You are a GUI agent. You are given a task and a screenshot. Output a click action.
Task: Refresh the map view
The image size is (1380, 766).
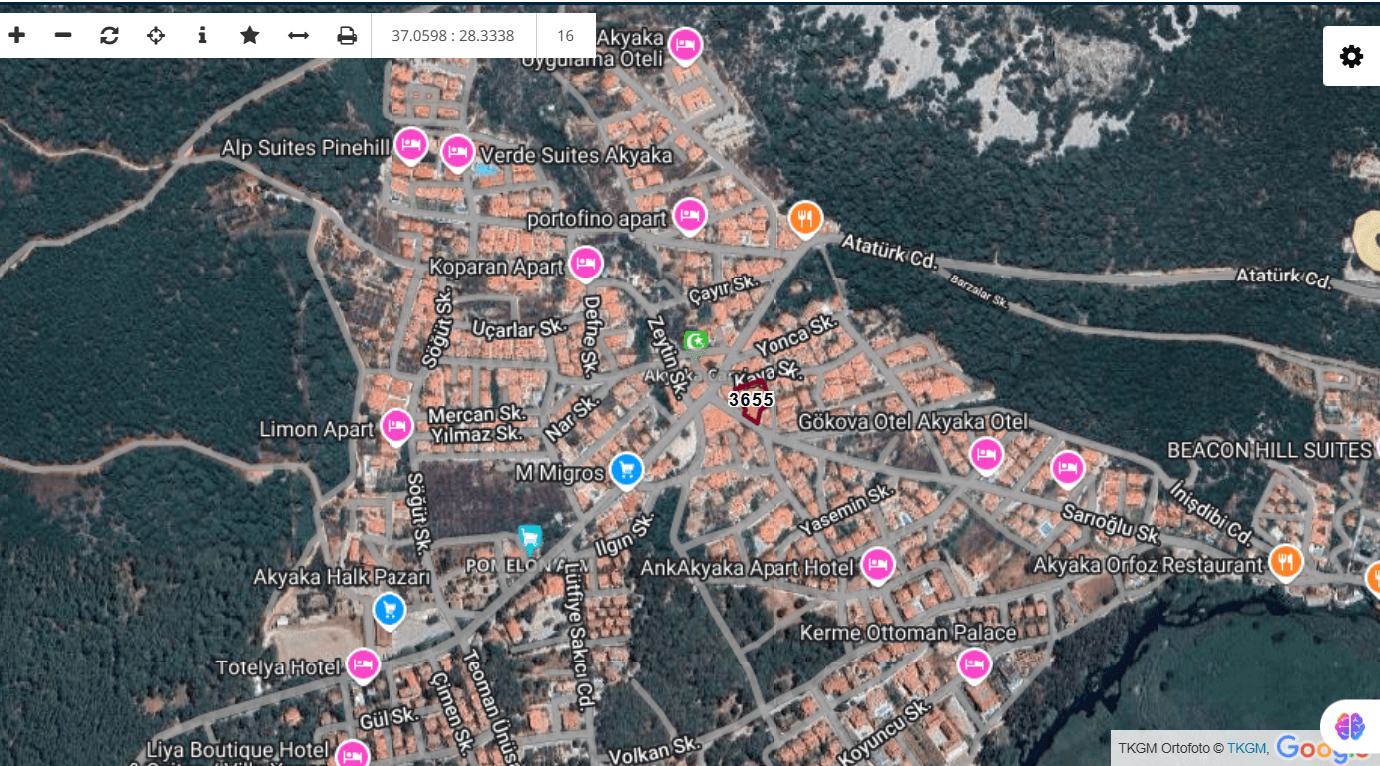pyautogui.click(x=109, y=36)
